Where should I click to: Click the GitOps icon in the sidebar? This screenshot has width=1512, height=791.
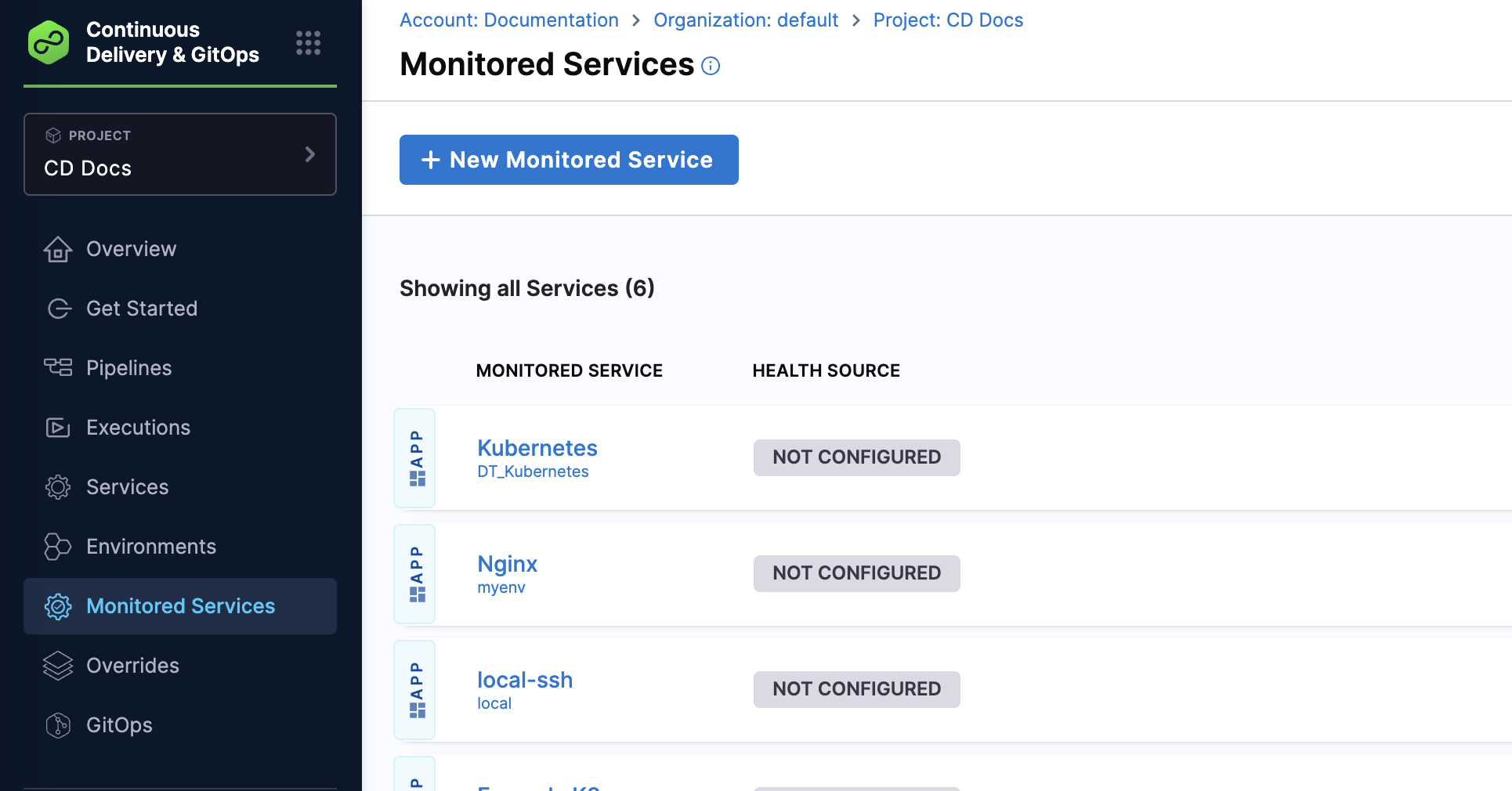coord(58,725)
